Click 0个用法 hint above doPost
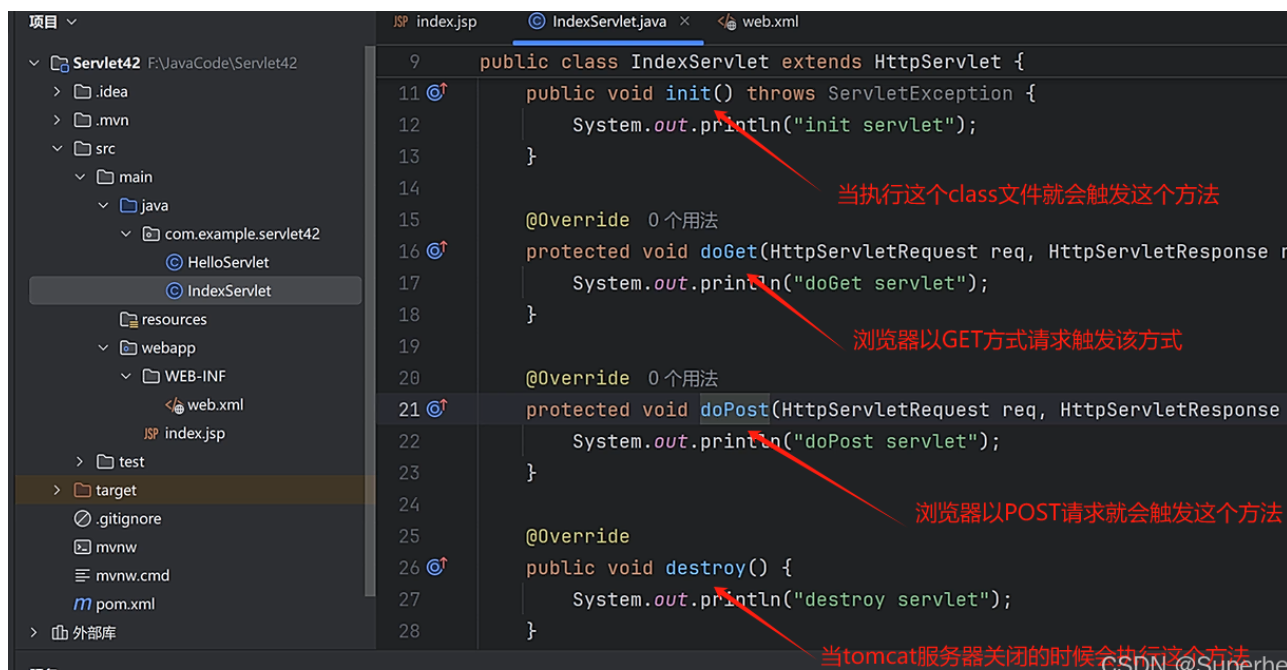The image size is (1287, 670). point(683,378)
